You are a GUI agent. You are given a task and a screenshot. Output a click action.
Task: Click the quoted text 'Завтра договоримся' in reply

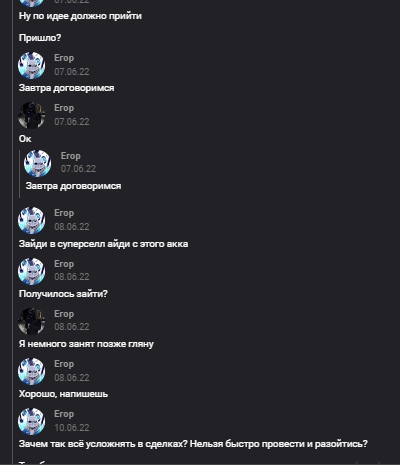coord(73,186)
